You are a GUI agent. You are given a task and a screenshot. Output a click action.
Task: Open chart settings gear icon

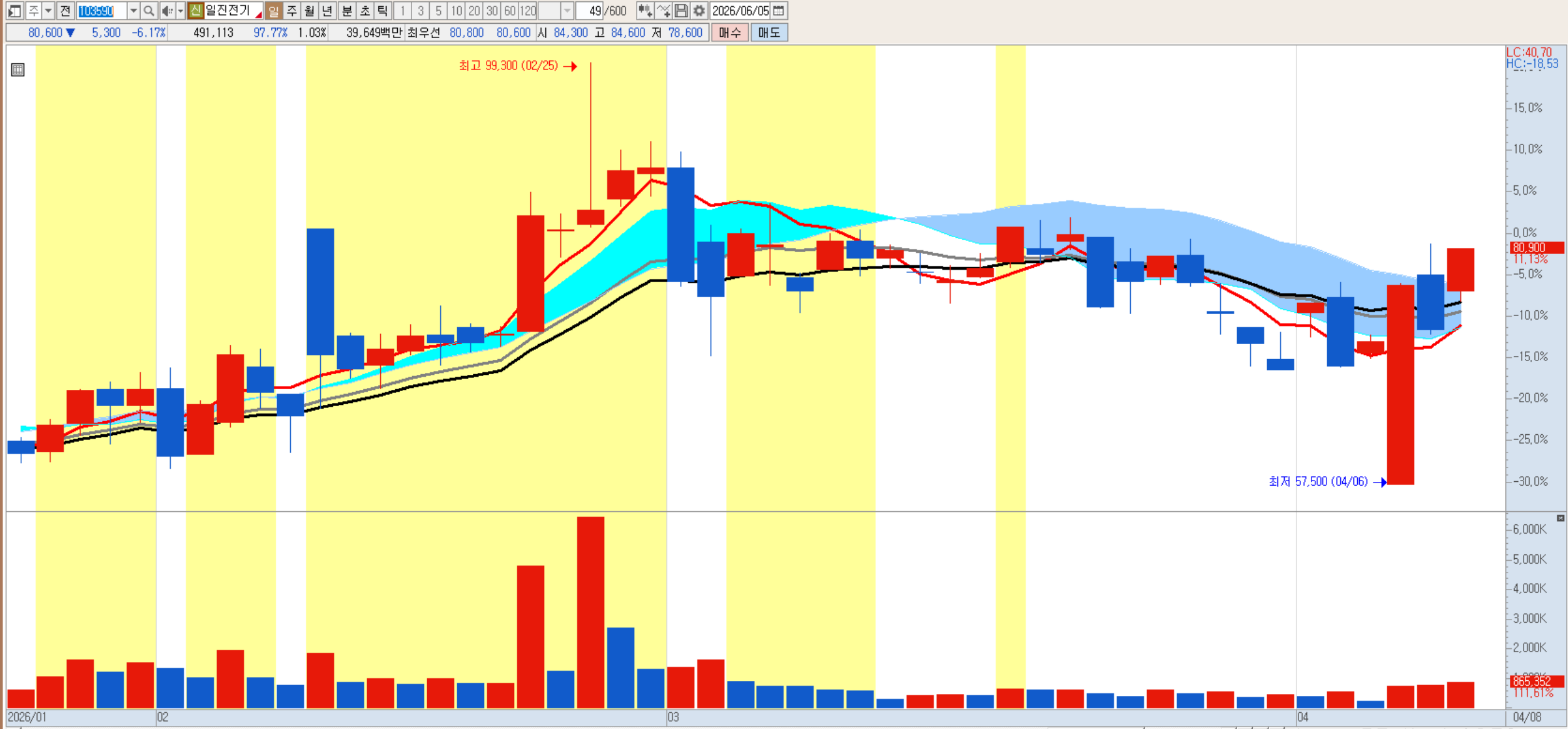pyautogui.click(x=699, y=11)
